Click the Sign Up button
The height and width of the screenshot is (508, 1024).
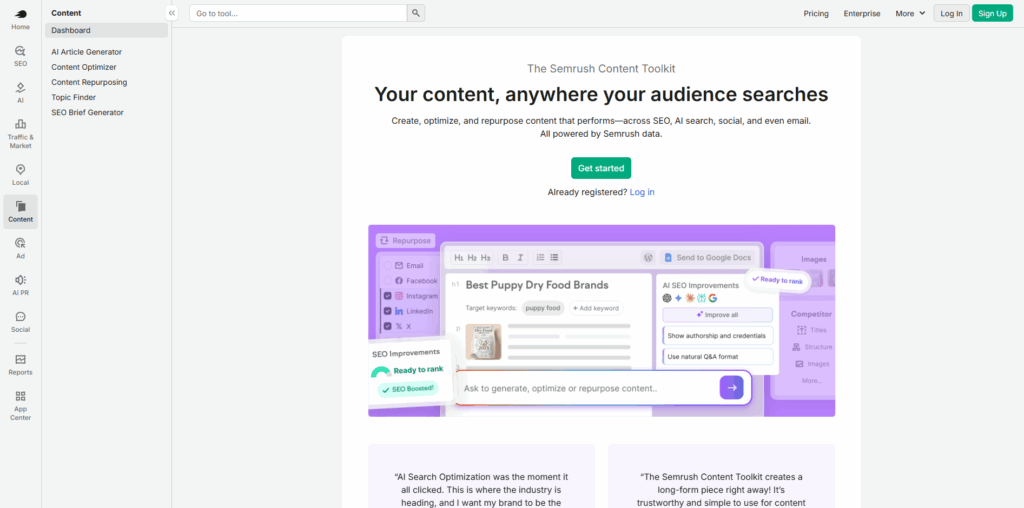(x=992, y=13)
